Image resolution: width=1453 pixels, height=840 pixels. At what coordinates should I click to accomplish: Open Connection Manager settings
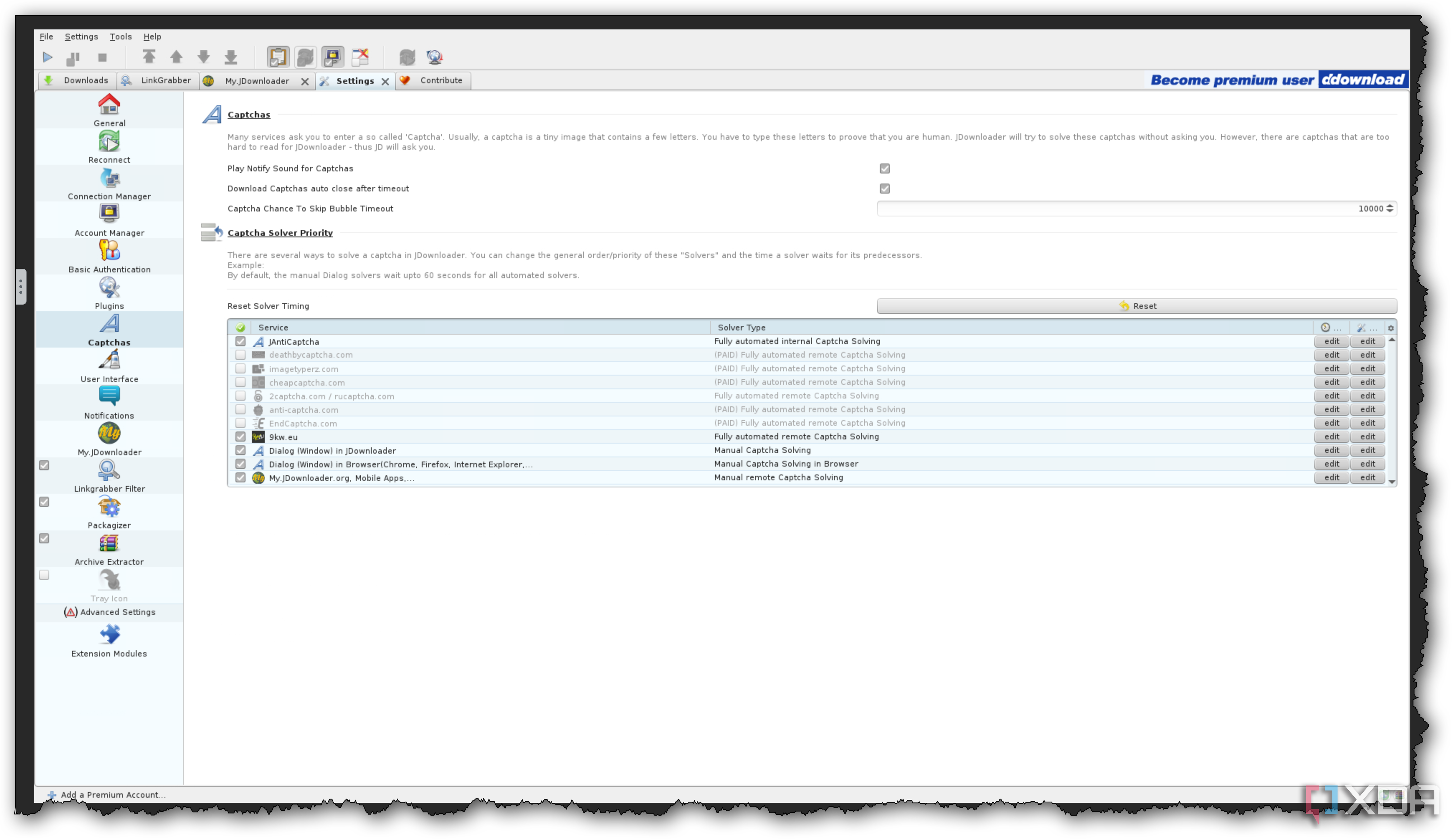click(x=110, y=183)
